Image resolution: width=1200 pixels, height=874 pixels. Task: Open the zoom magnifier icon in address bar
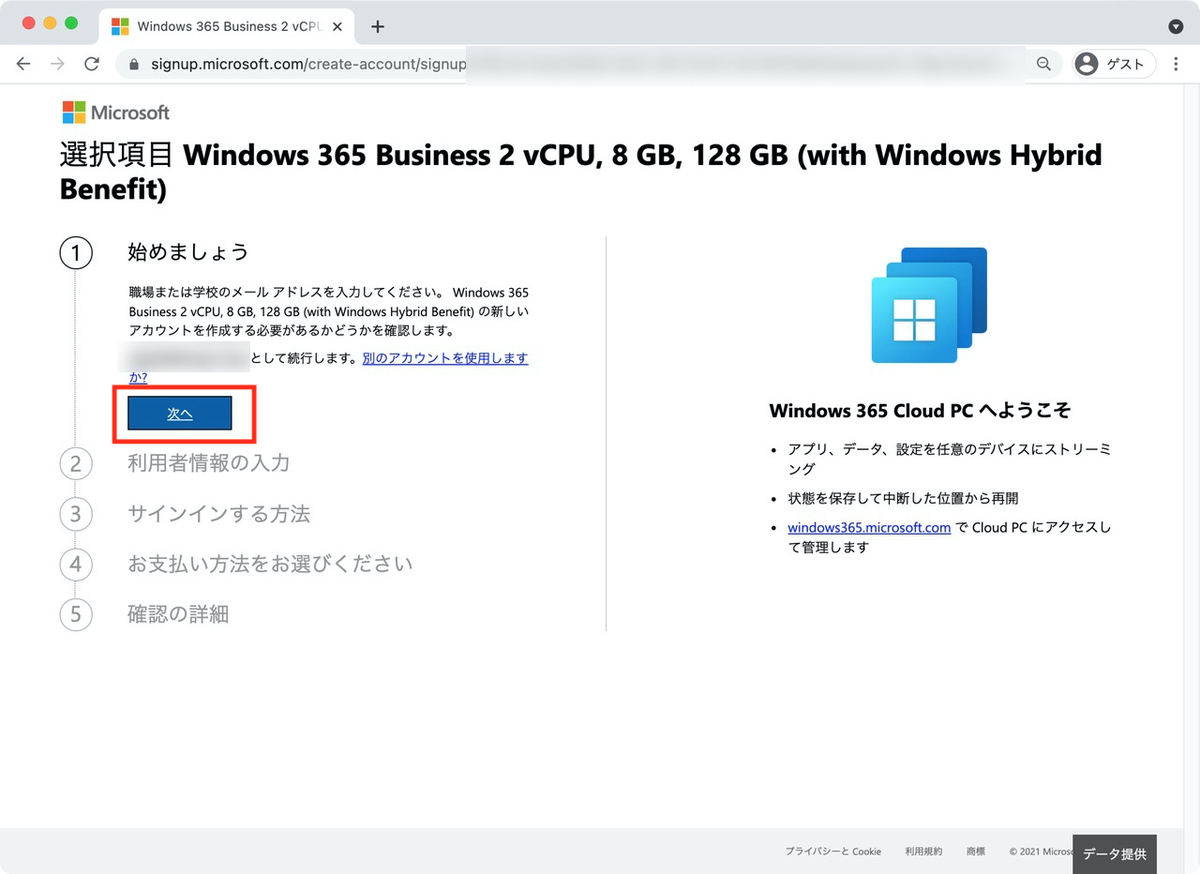tap(1044, 64)
